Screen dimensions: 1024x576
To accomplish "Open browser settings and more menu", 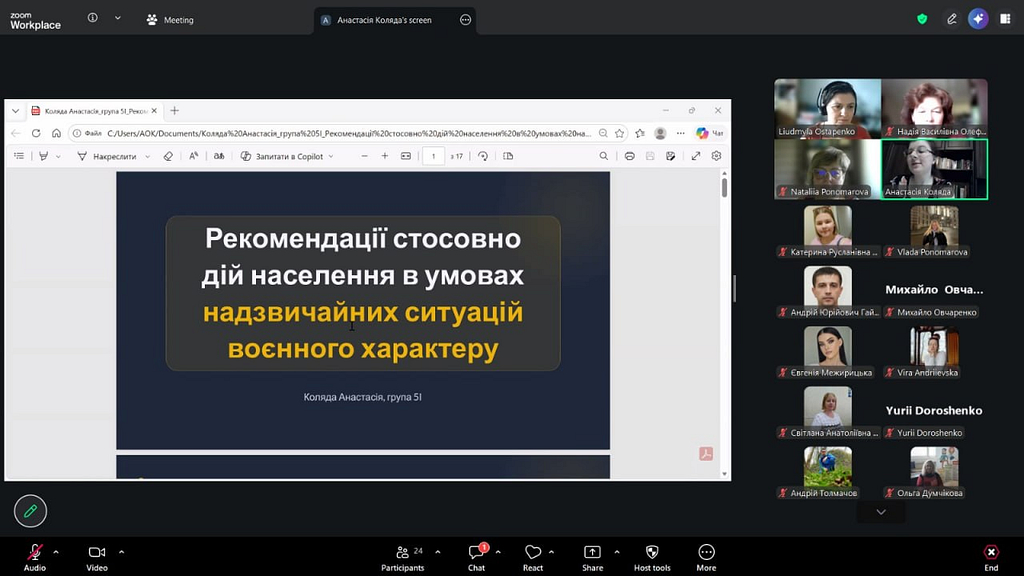I will tap(680, 133).
